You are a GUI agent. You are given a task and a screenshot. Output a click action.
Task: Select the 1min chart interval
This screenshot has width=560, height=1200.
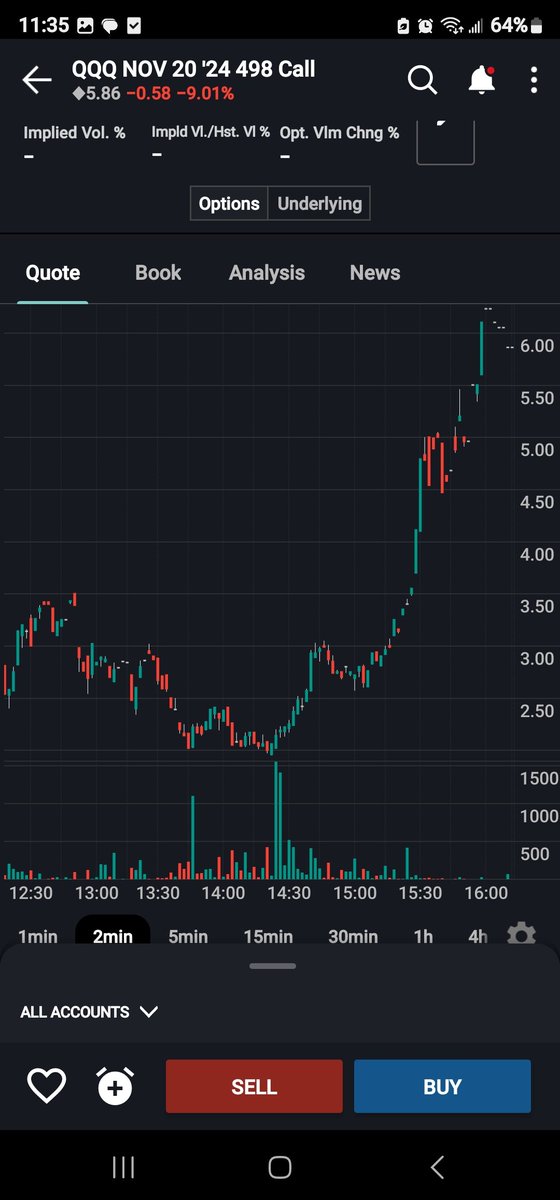[38, 936]
